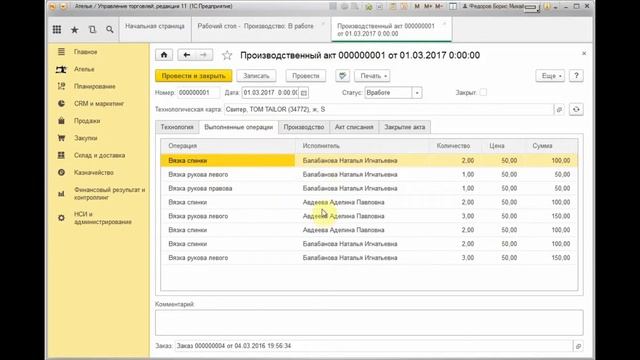Click Записать button
This screenshot has height=360, width=640.
256,76
